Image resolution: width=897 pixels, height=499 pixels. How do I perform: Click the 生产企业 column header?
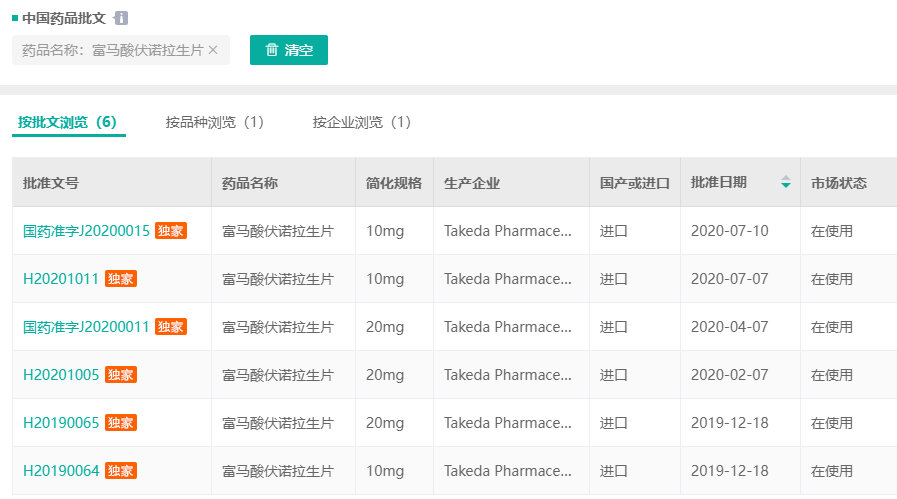[472, 183]
